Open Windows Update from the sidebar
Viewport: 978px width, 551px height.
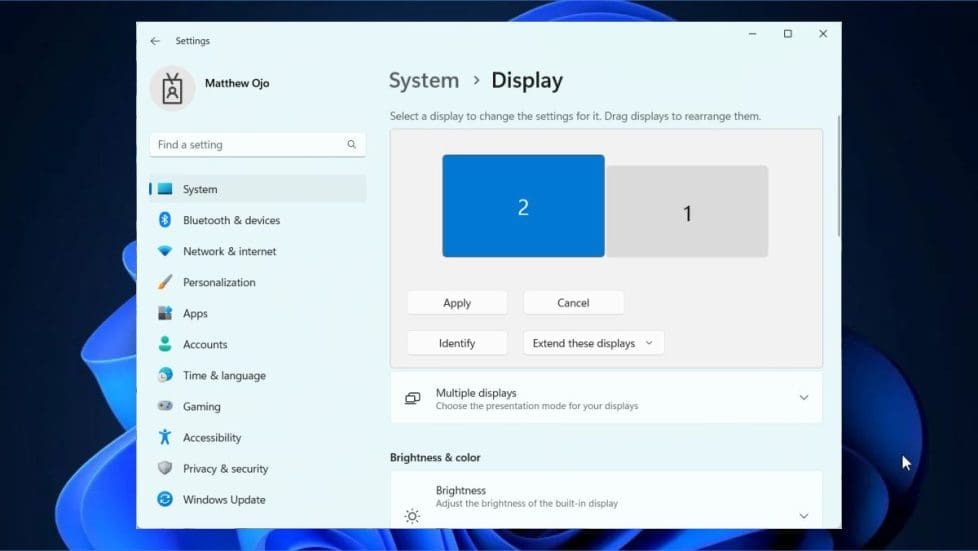tap(223, 499)
